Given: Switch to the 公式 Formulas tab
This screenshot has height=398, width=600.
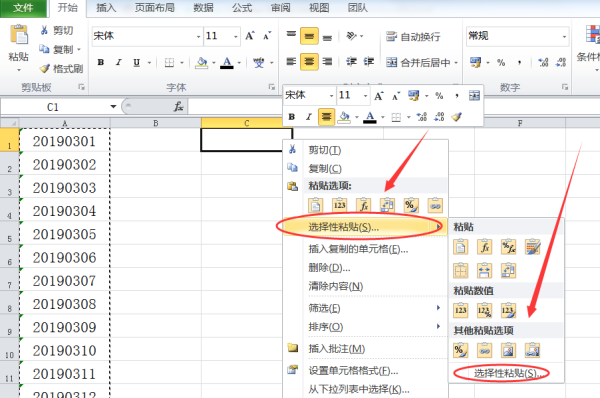Looking at the screenshot, I should pos(242,8).
